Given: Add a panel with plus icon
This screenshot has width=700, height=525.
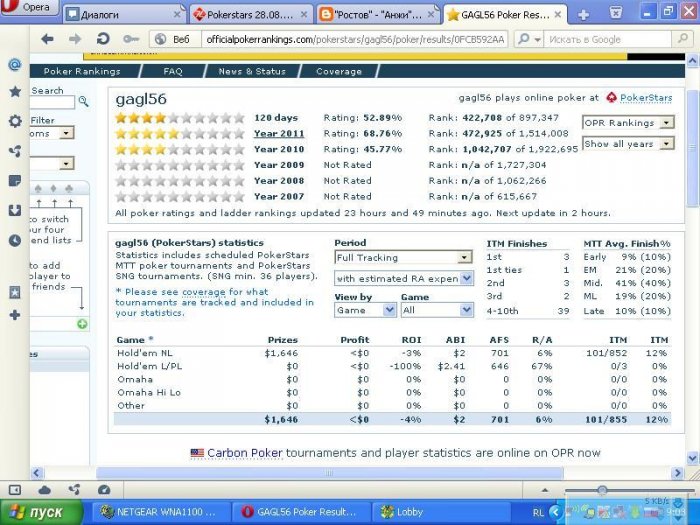Looking at the screenshot, I should click(x=15, y=315).
